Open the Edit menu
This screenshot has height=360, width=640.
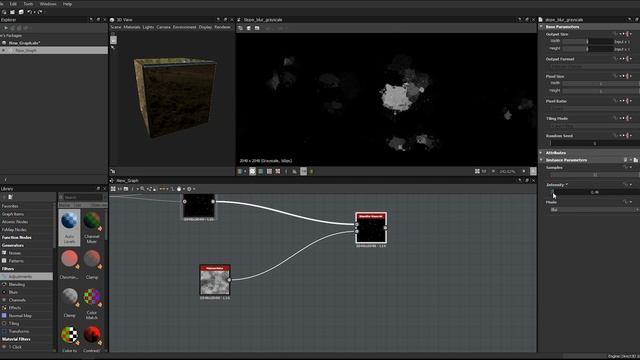click(x=13, y=4)
